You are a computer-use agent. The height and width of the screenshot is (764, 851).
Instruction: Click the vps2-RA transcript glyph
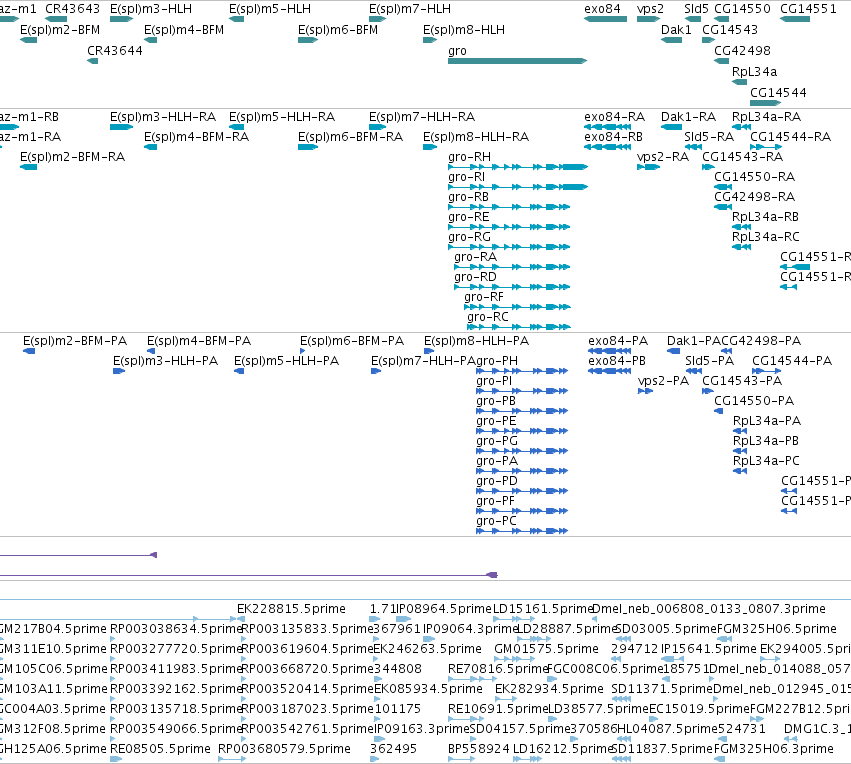(649, 167)
